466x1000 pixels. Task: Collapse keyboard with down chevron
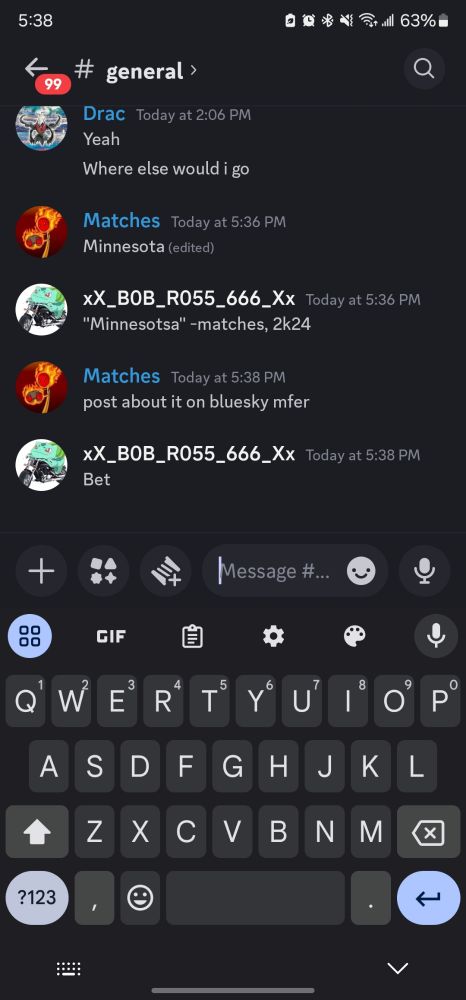[398, 968]
